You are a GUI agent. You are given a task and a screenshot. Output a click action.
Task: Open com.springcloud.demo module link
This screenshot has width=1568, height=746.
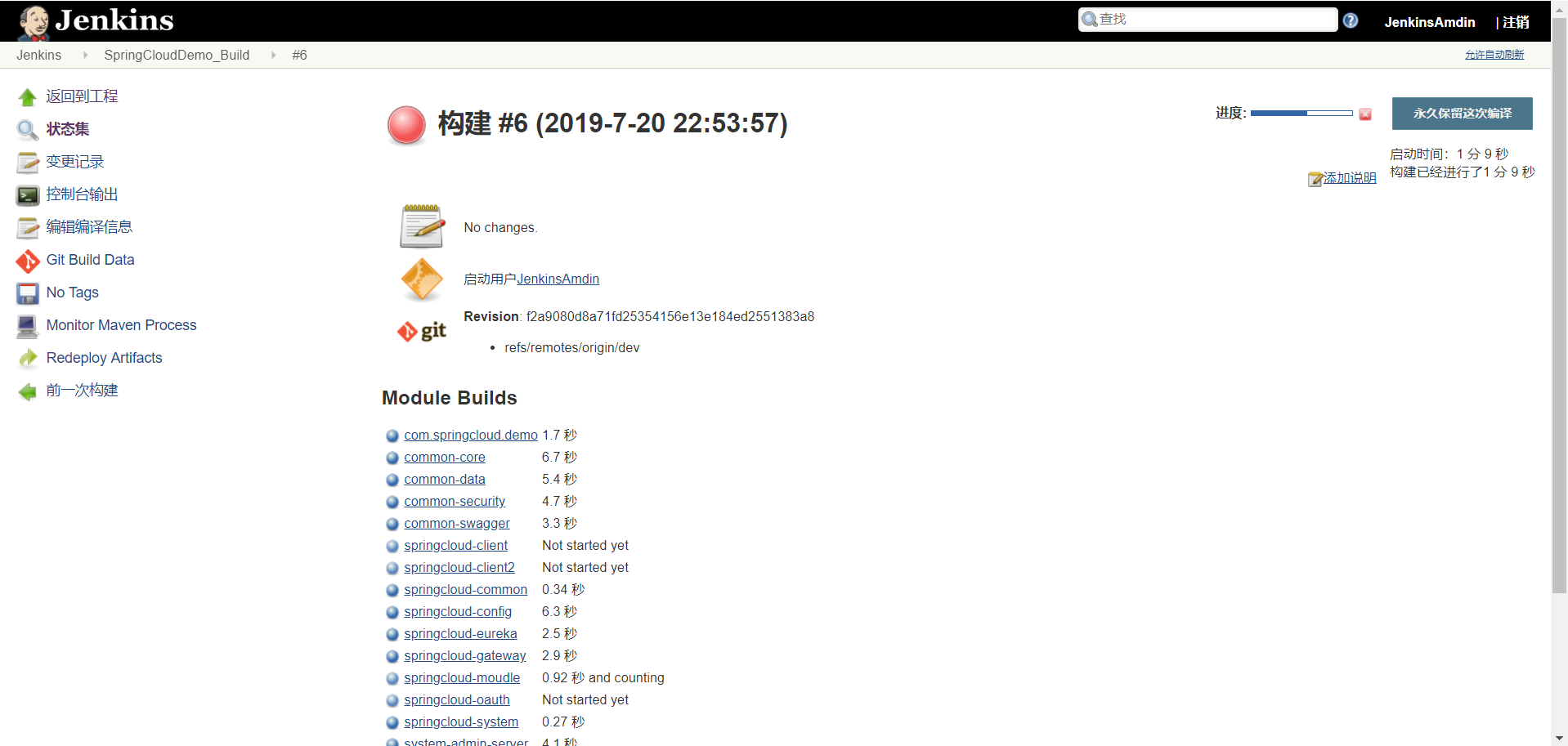point(471,436)
